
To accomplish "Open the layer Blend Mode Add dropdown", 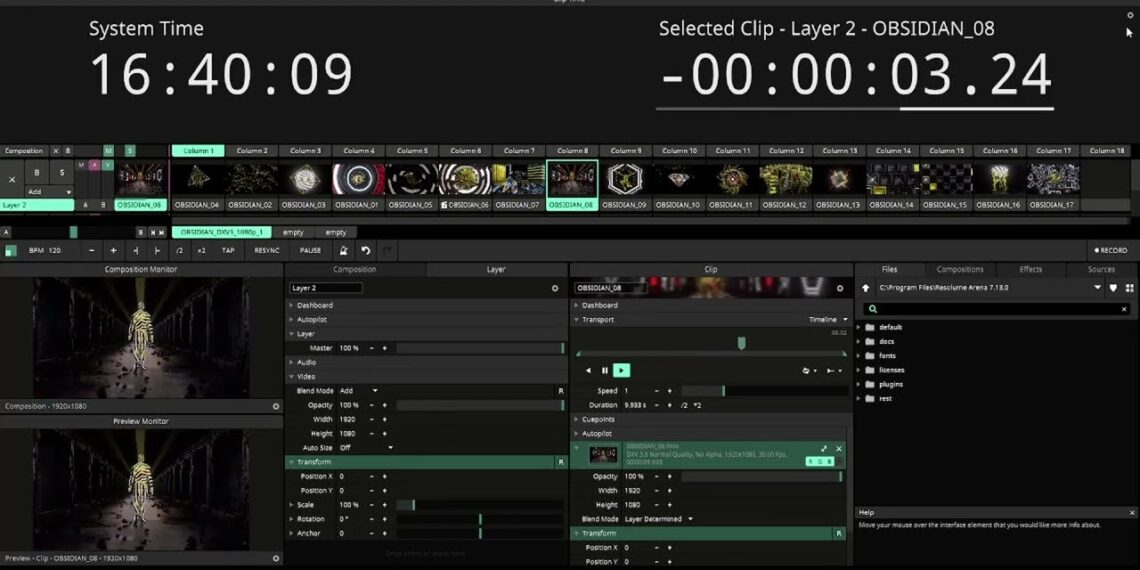I will pyautogui.click(x=359, y=391).
